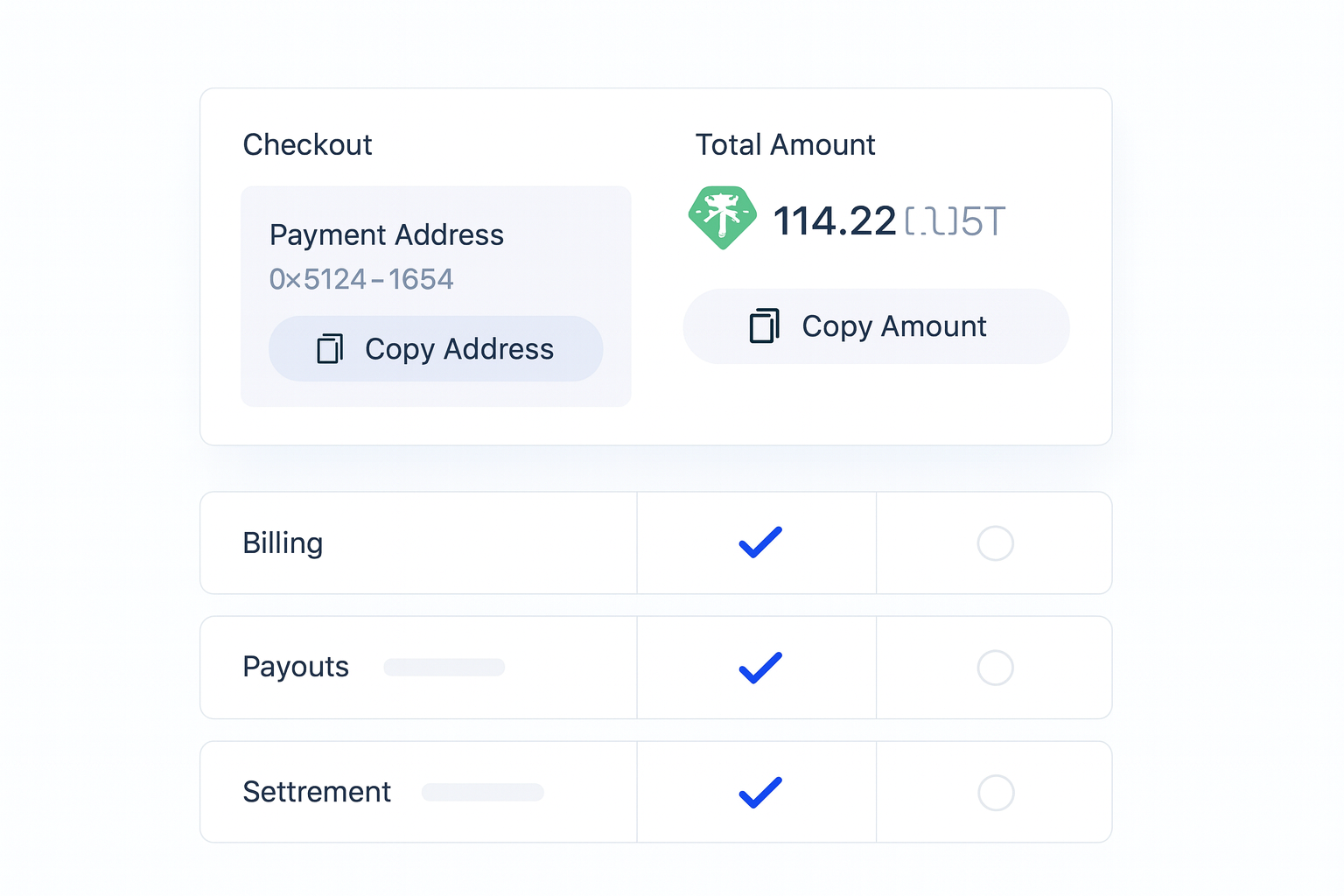Click the placeholder bar next to Settrement

[483, 792]
